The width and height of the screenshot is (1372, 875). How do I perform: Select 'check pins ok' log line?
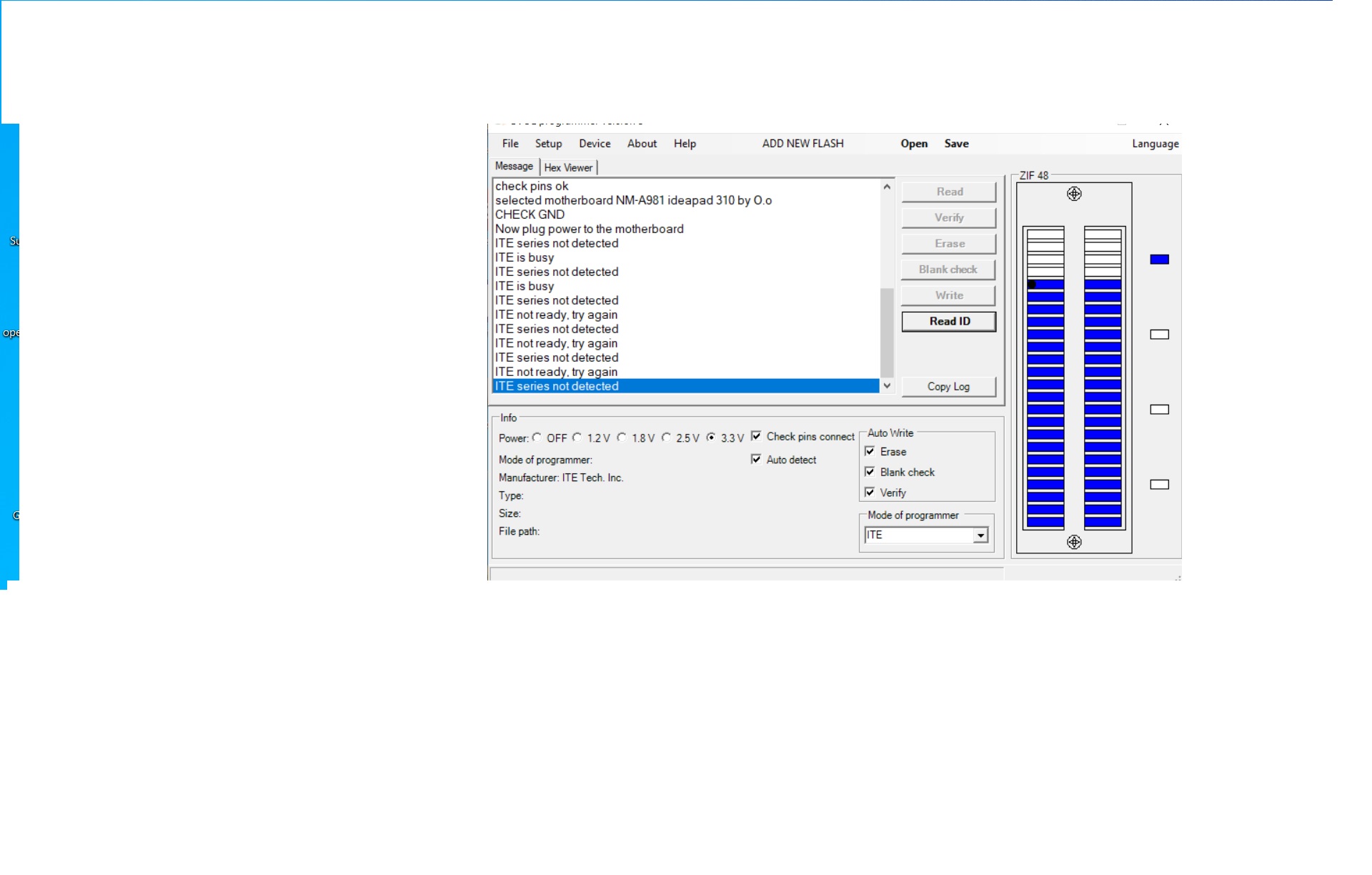coord(686,186)
